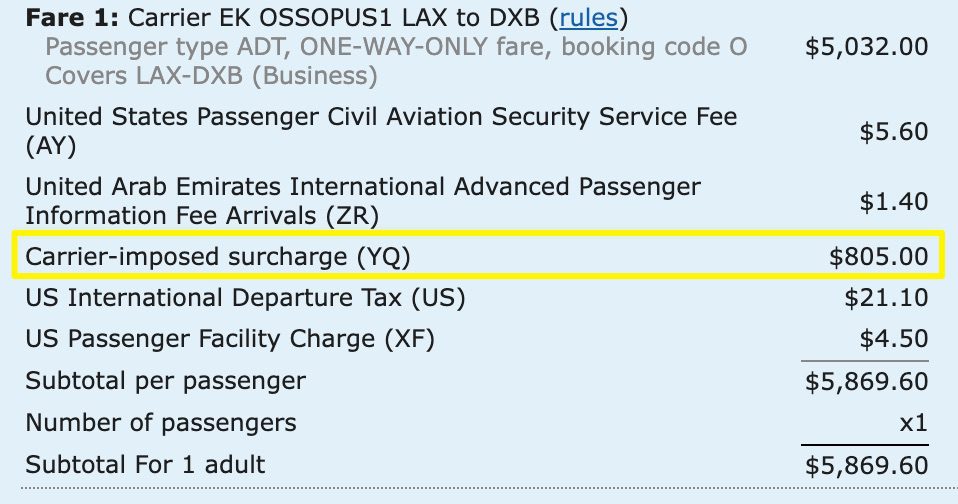Viewport: 958px width, 504px height.
Task: Select the $5,032.00 base fare amount
Action: pyautogui.click(x=866, y=47)
